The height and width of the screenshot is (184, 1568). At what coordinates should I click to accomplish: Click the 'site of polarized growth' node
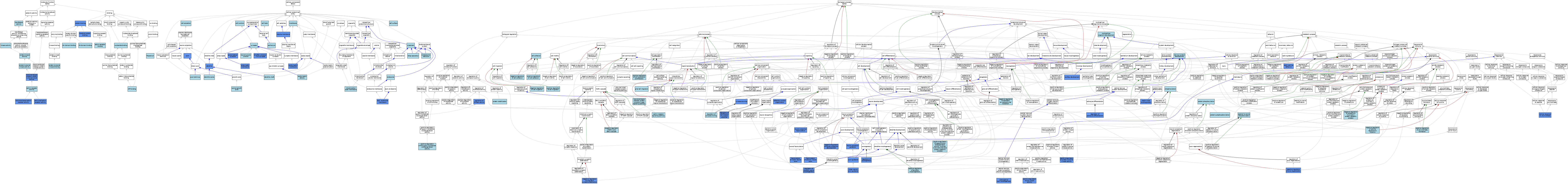coord(329,23)
